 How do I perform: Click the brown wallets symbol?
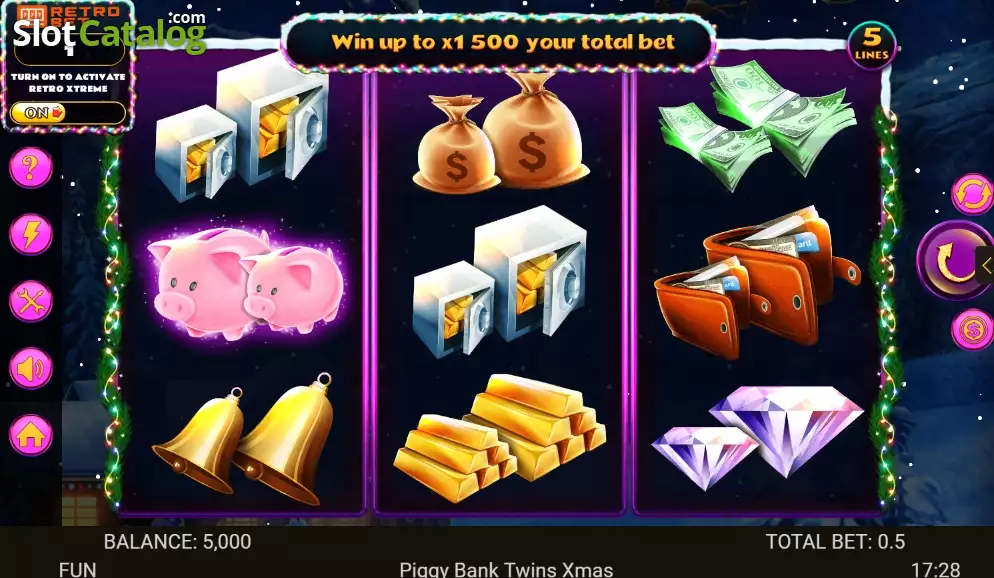click(x=757, y=283)
